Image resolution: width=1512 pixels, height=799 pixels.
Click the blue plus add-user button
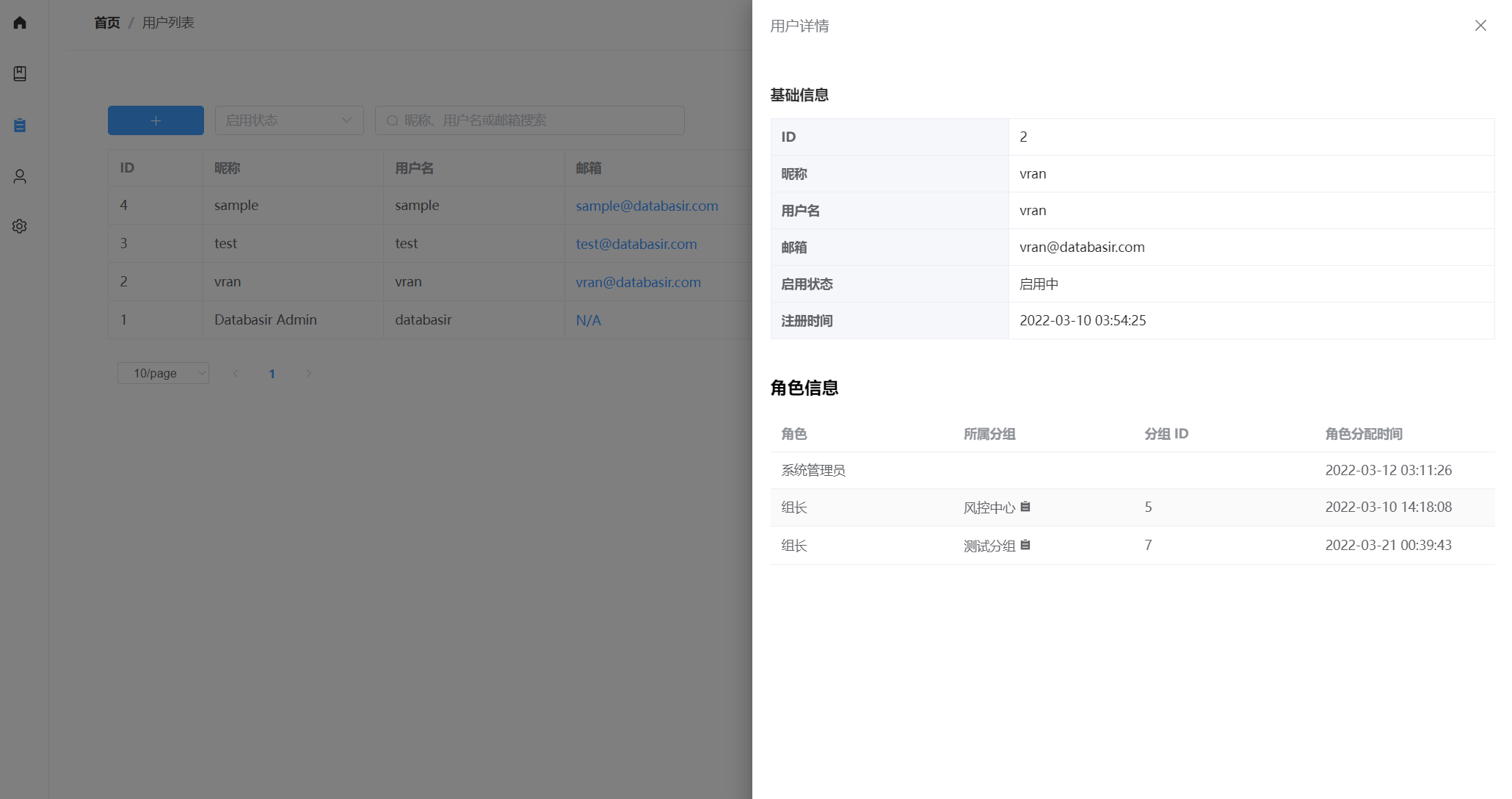(x=156, y=120)
